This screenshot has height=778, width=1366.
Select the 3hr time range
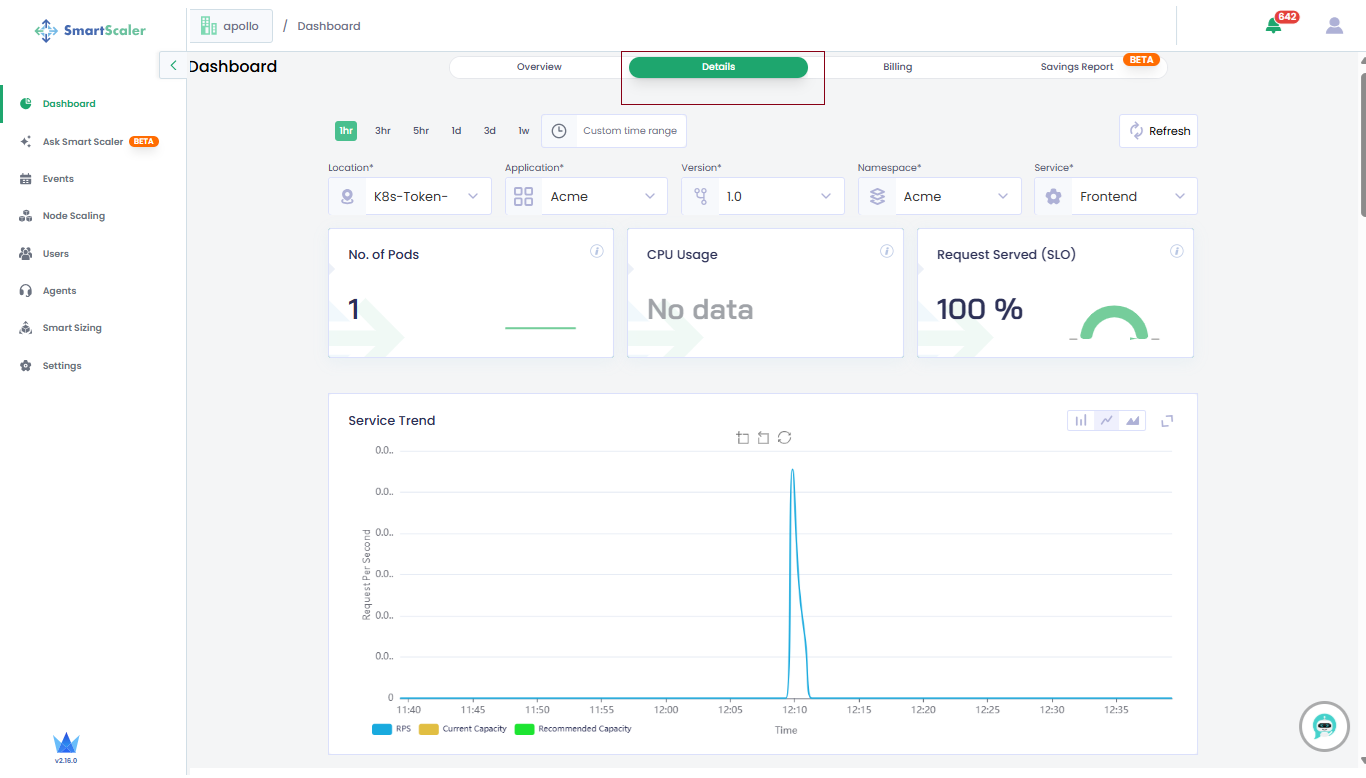383,131
